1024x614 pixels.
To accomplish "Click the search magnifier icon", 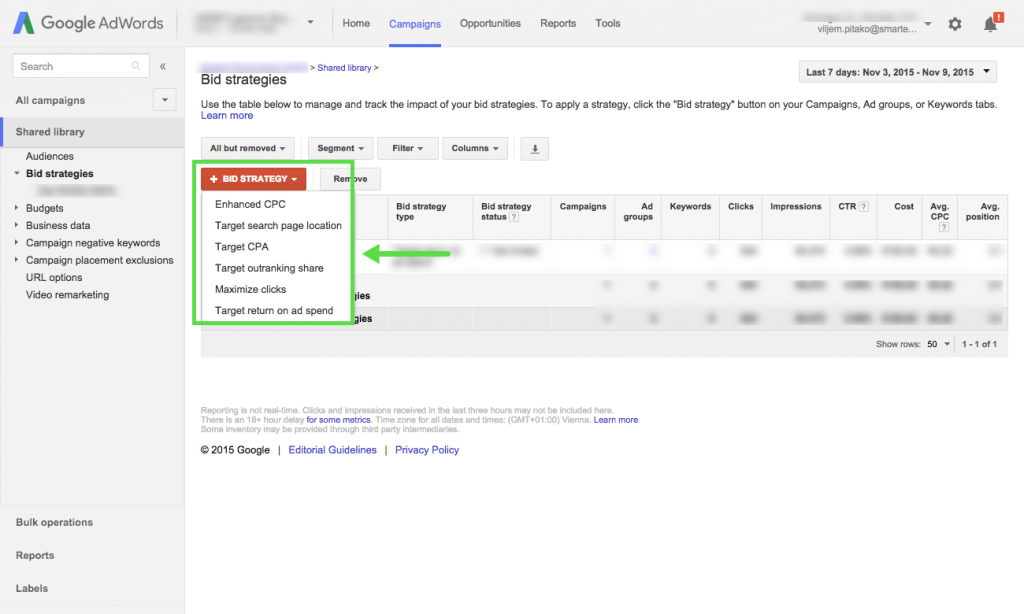I will [136, 66].
